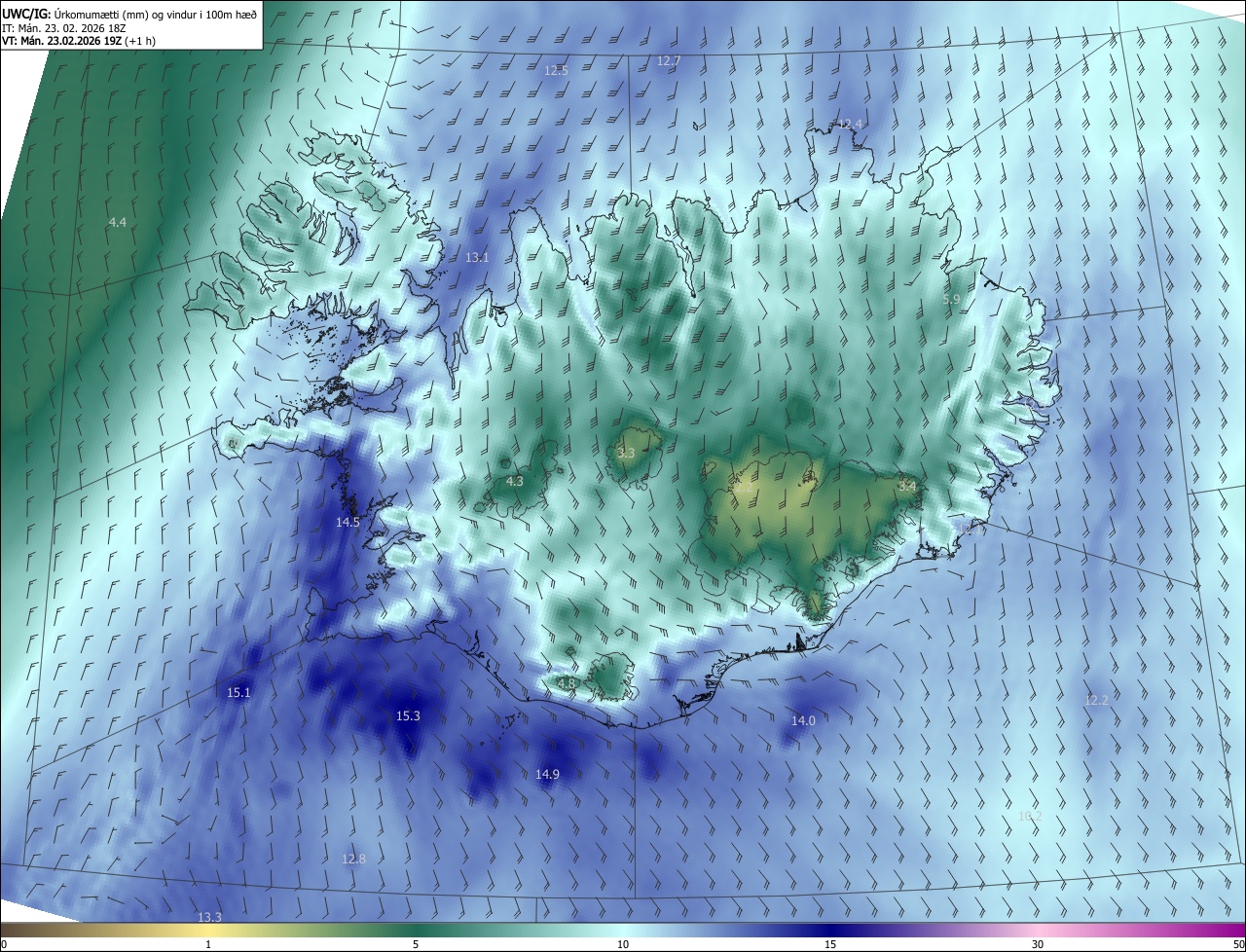The width and height of the screenshot is (1246, 952).
Task: Click the legend tick labeled 15
Action: pos(830,944)
